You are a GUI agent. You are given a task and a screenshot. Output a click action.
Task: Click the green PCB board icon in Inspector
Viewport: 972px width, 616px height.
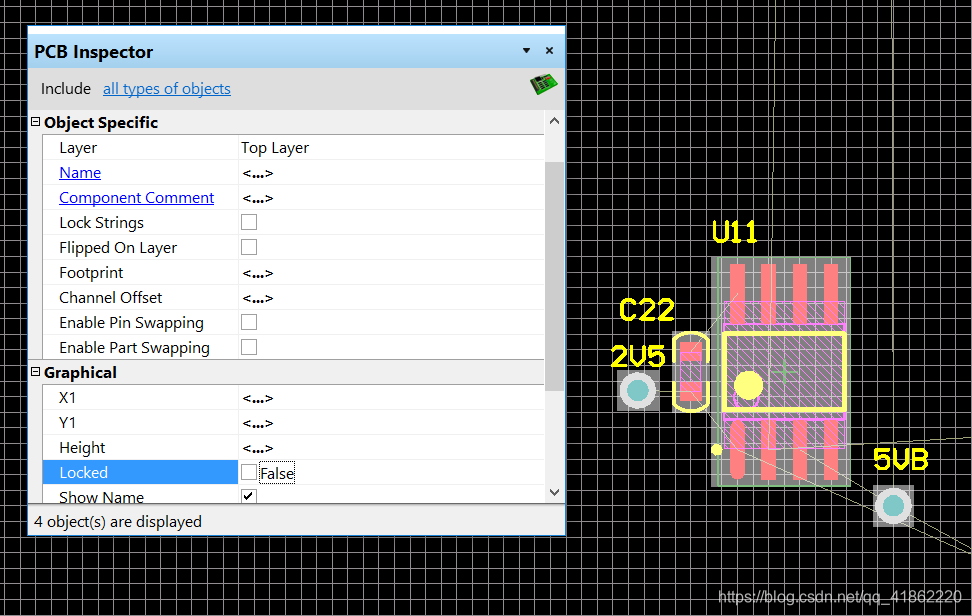pos(543,84)
